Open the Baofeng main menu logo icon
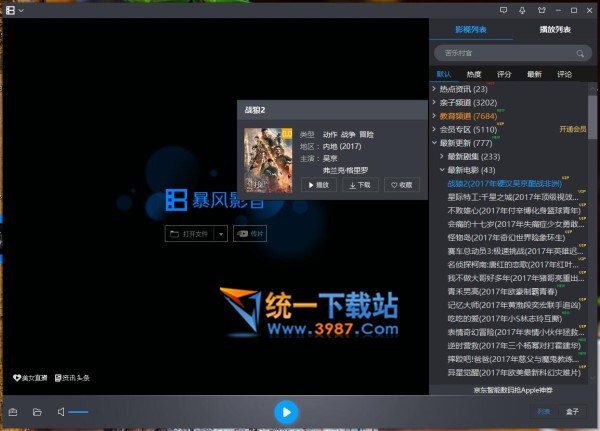The image size is (600, 431). [x=10, y=10]
